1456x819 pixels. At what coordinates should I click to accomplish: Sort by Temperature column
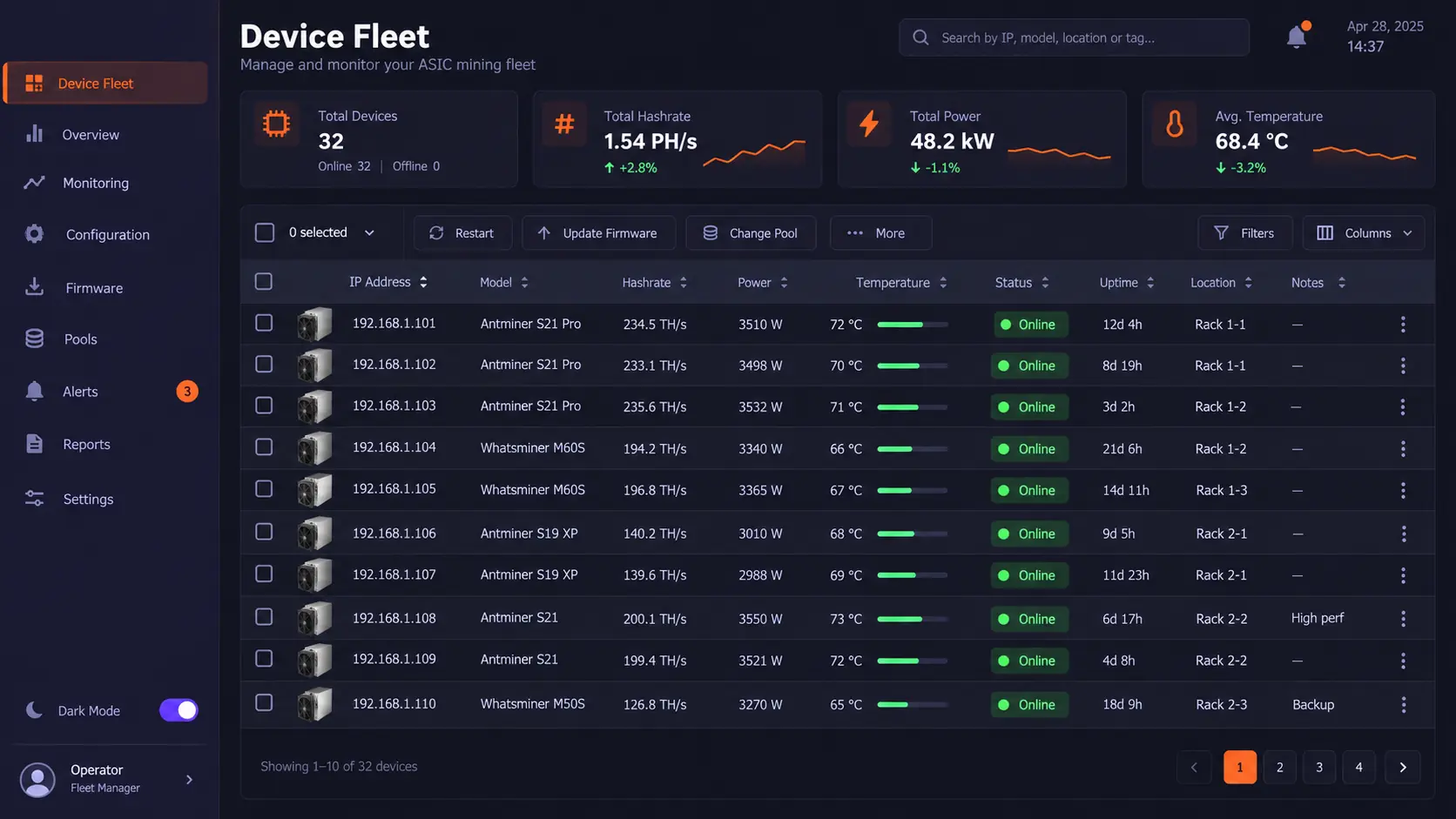click(x=943, y=282)
